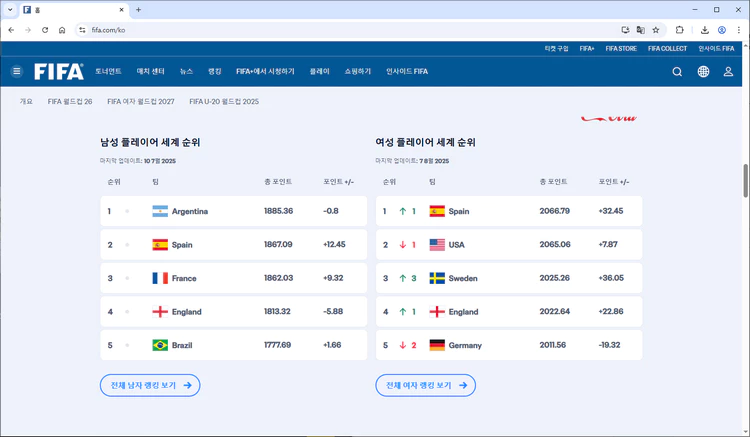Expand the tab search dropdown arrow

pos(10,10)
